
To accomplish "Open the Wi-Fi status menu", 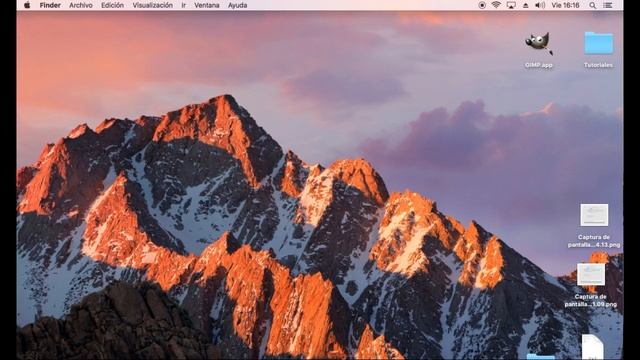I will (x=496, y=5).
